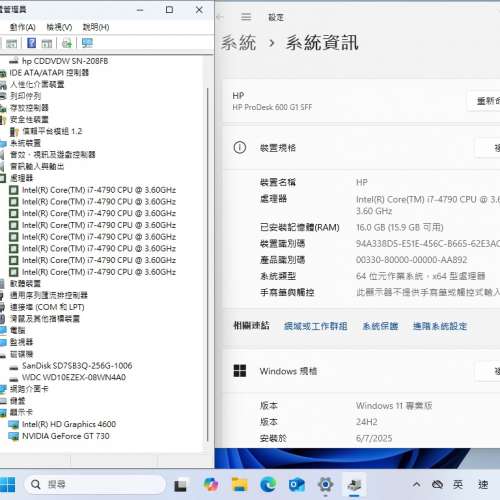Open Microsoft Edge from the taskbar
Screen dimensions: 500x500
(x=268, y=484)
